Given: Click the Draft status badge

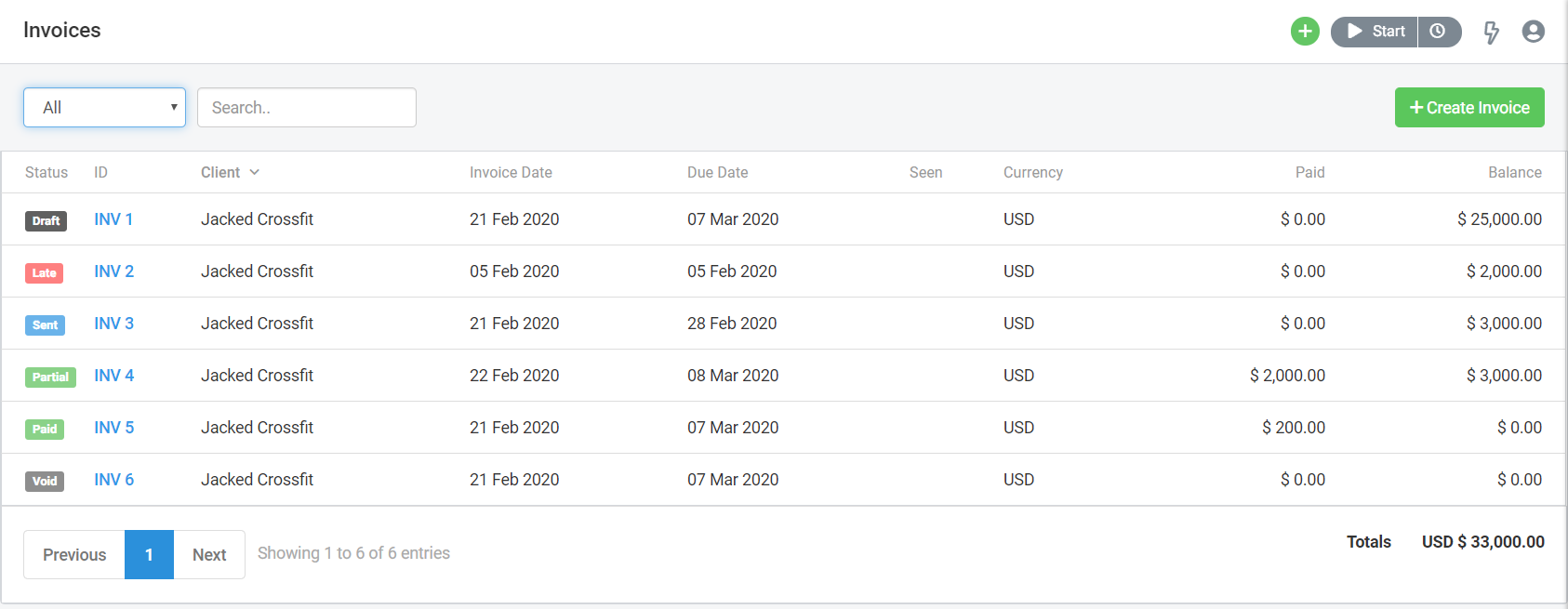Looking at the screenshot, I should pos(46,221).
